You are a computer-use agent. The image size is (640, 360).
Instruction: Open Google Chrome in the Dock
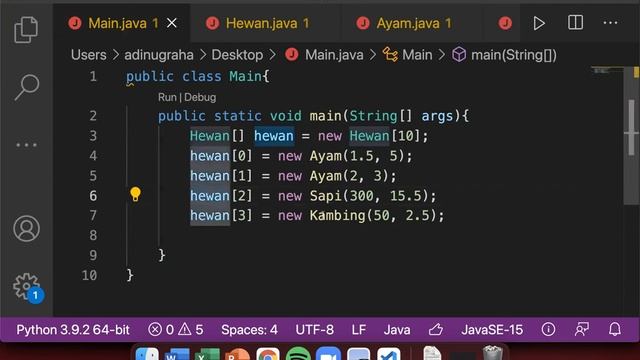point(268,354)
